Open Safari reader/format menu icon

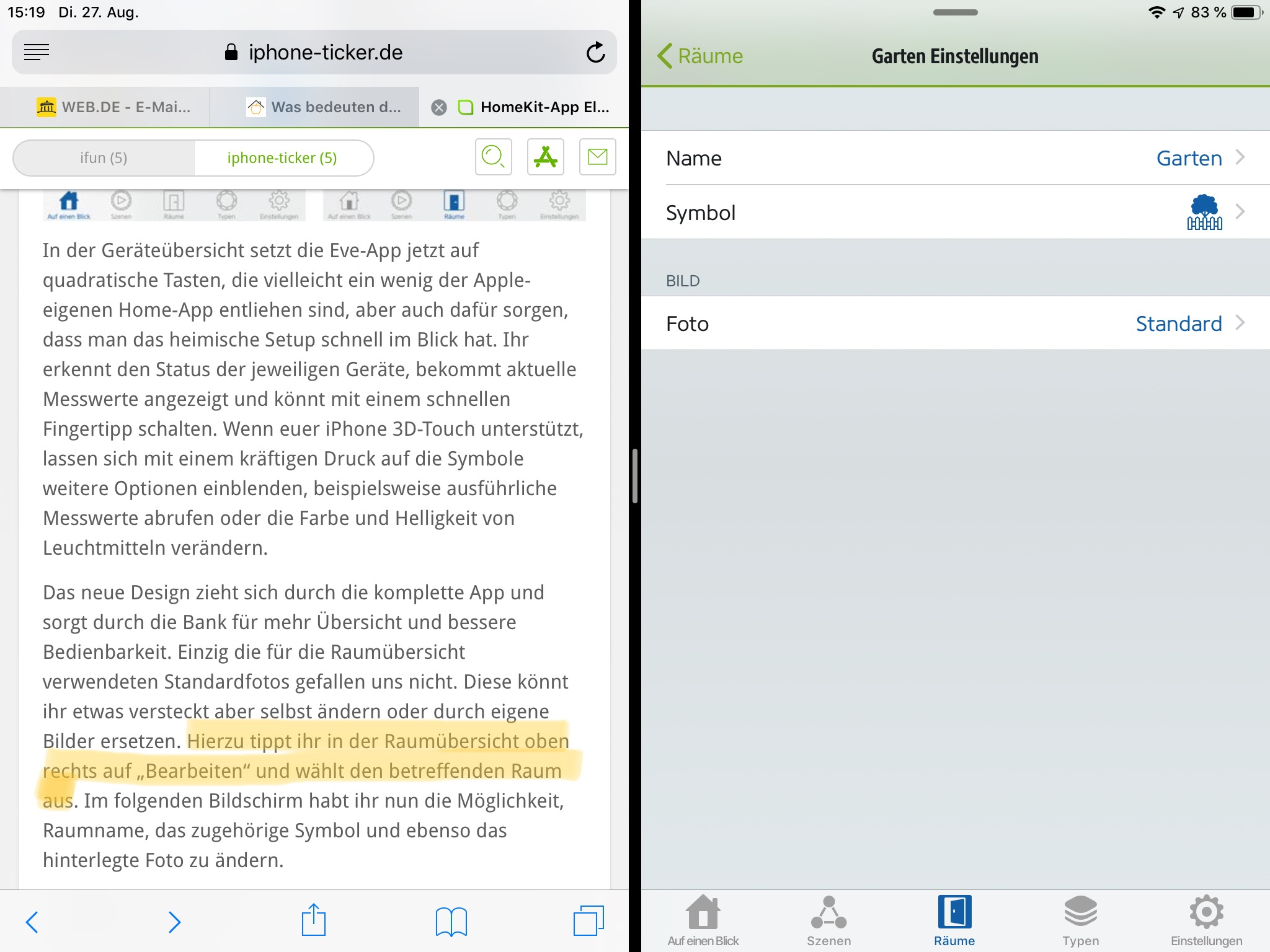(x=37, y=53)
